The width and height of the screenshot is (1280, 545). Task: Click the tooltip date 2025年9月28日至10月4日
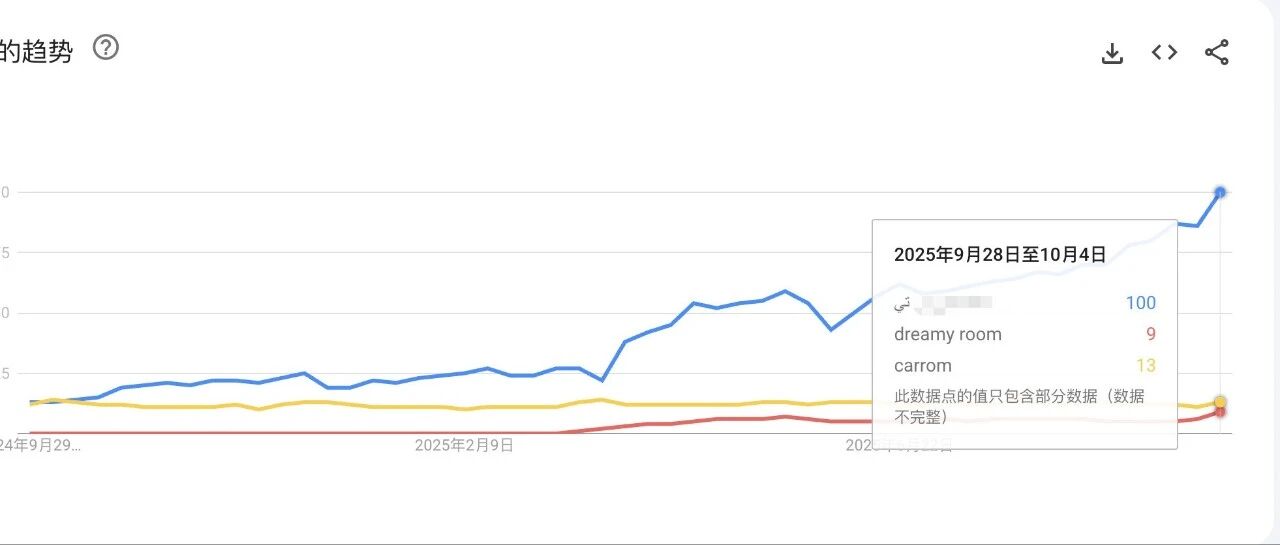click(1000, 255)
